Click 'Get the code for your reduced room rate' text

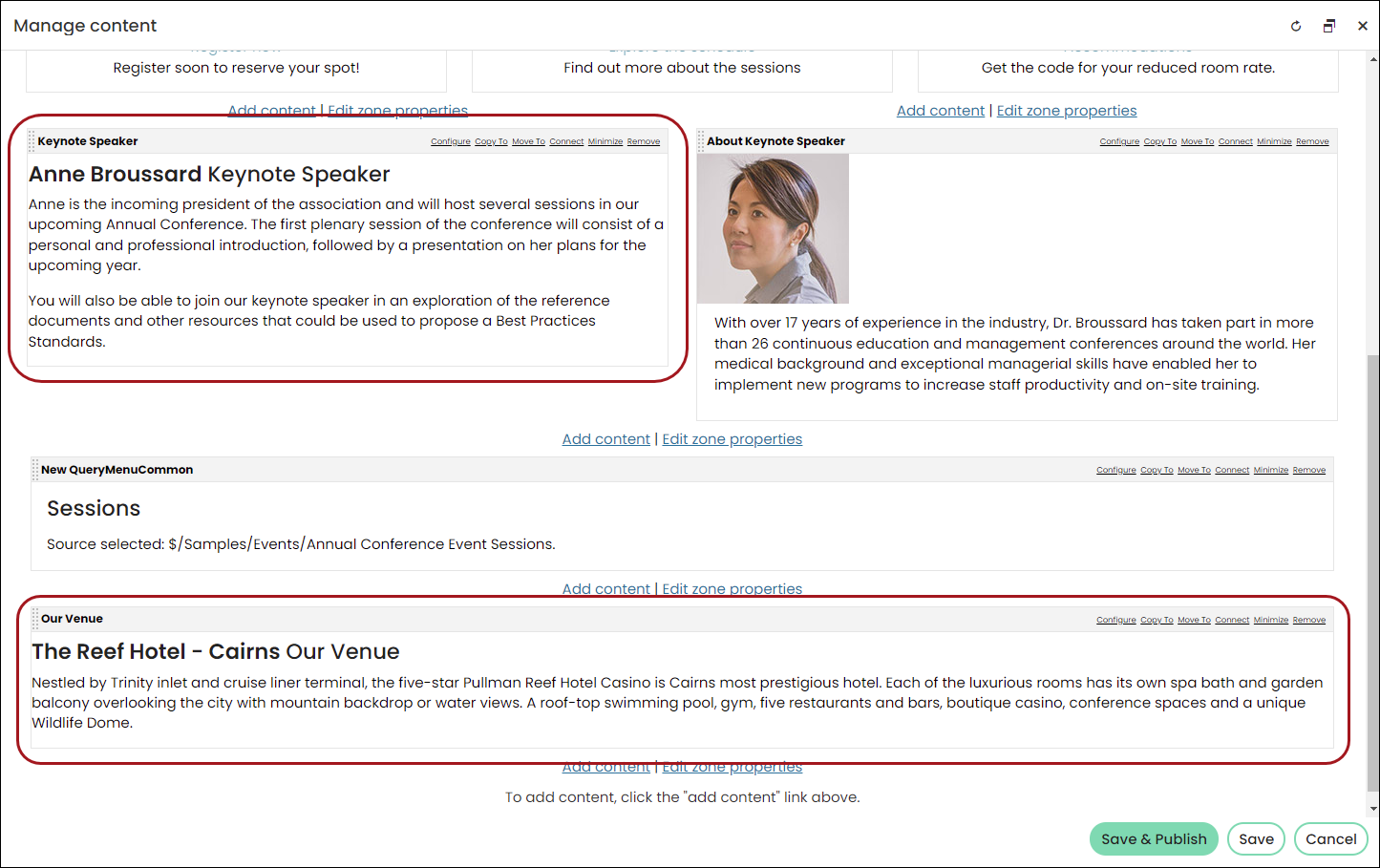coord(1128,68)
